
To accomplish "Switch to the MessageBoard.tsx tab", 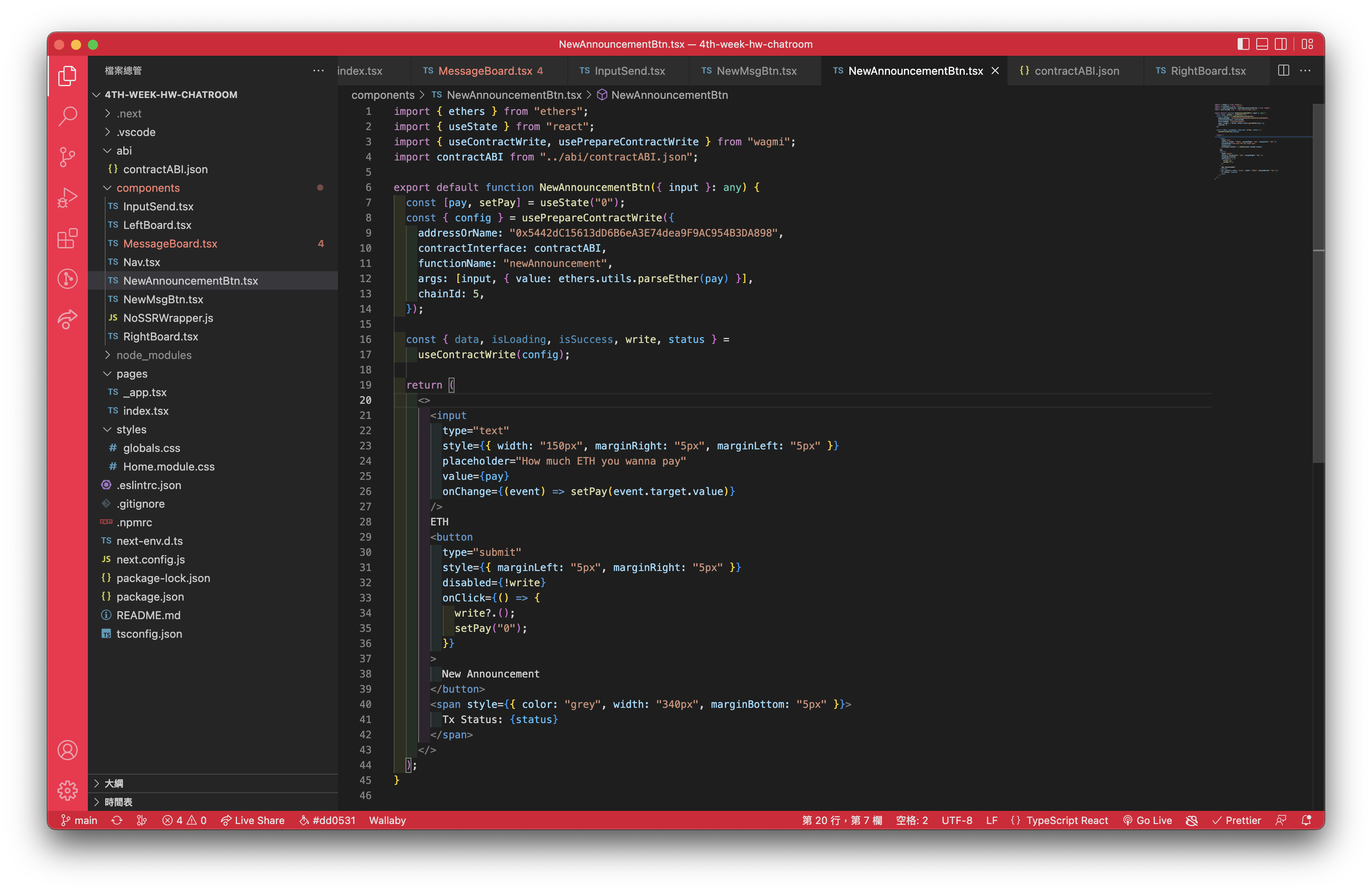I will pyautogui.click(x=484, y=71).
